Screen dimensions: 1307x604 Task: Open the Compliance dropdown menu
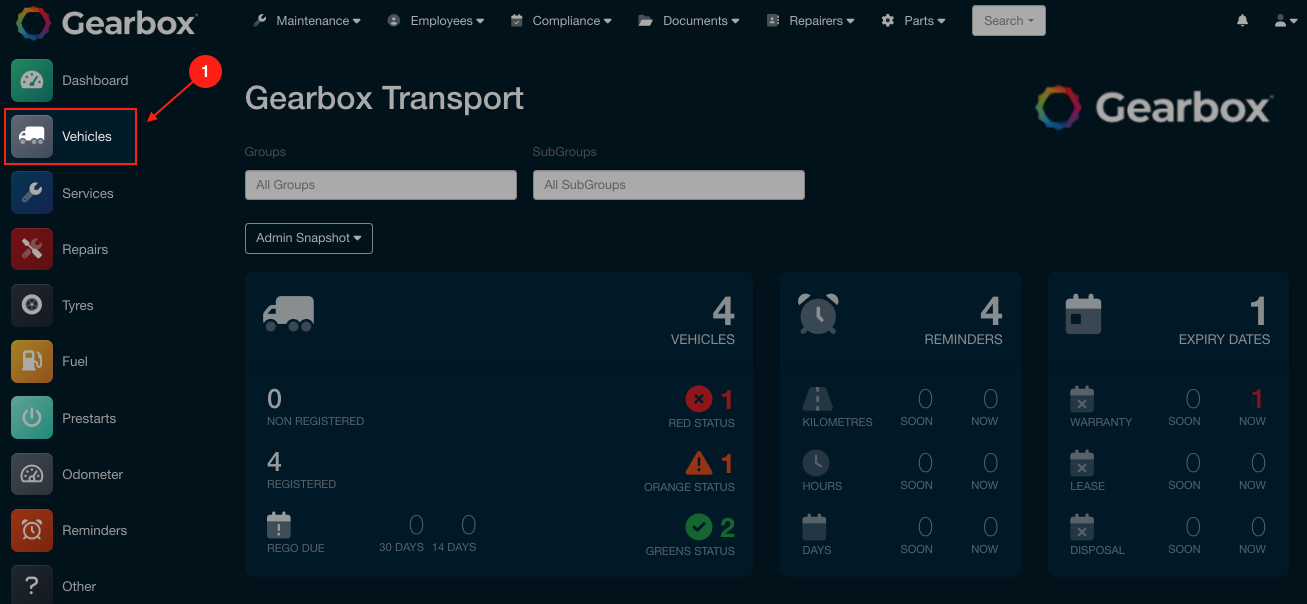pos(561,20)
